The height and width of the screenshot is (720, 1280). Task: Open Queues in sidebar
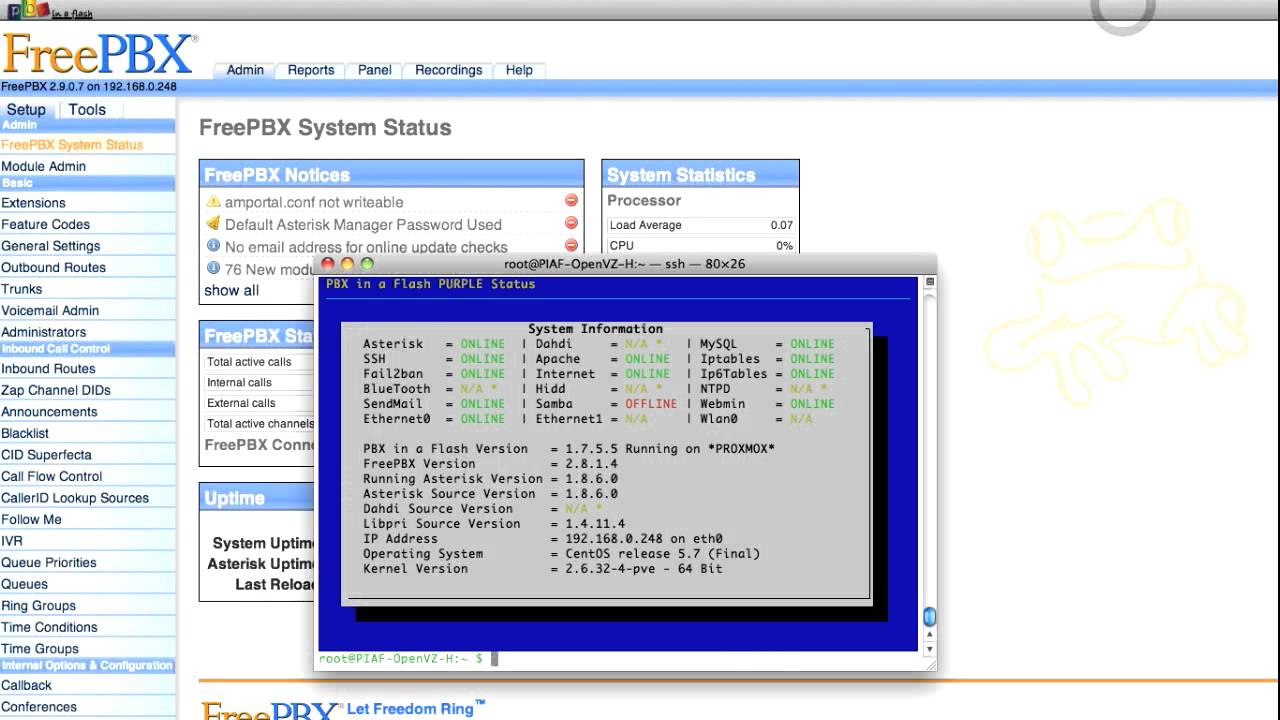25,584
